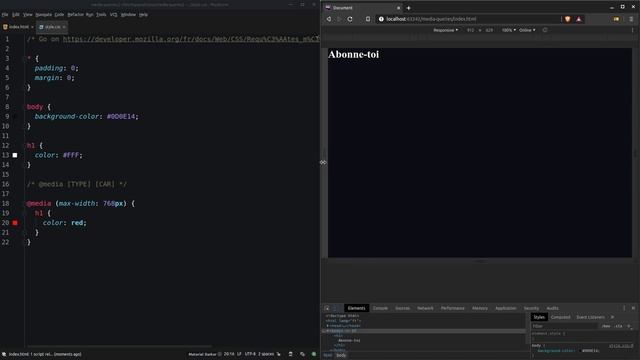Click the browser address bar URL
640x360 pixels.
point(431,19)
